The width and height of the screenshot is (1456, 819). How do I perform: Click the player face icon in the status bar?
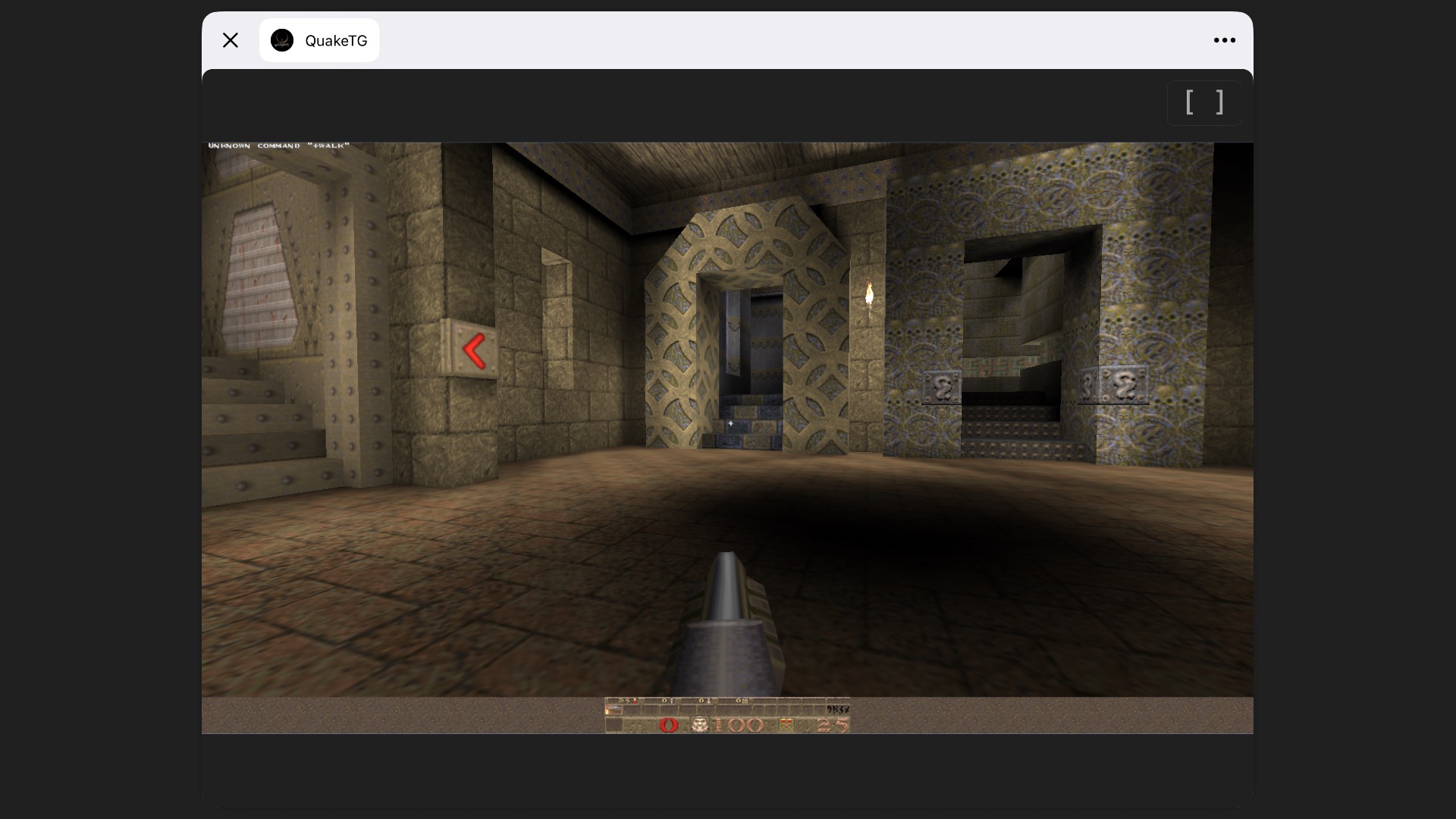(x=700, y=726)
